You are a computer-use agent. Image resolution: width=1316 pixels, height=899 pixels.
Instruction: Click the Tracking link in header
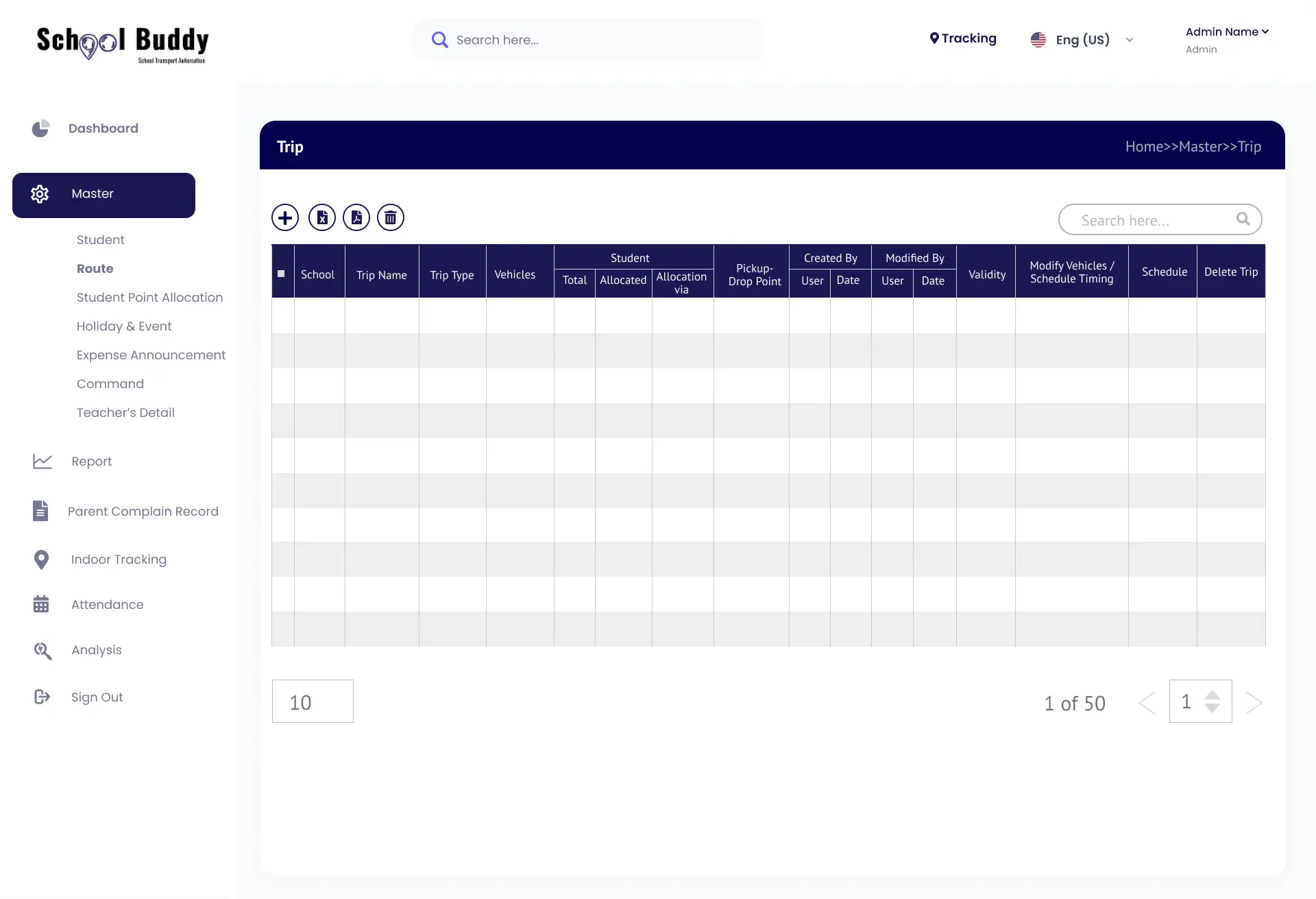963,38
